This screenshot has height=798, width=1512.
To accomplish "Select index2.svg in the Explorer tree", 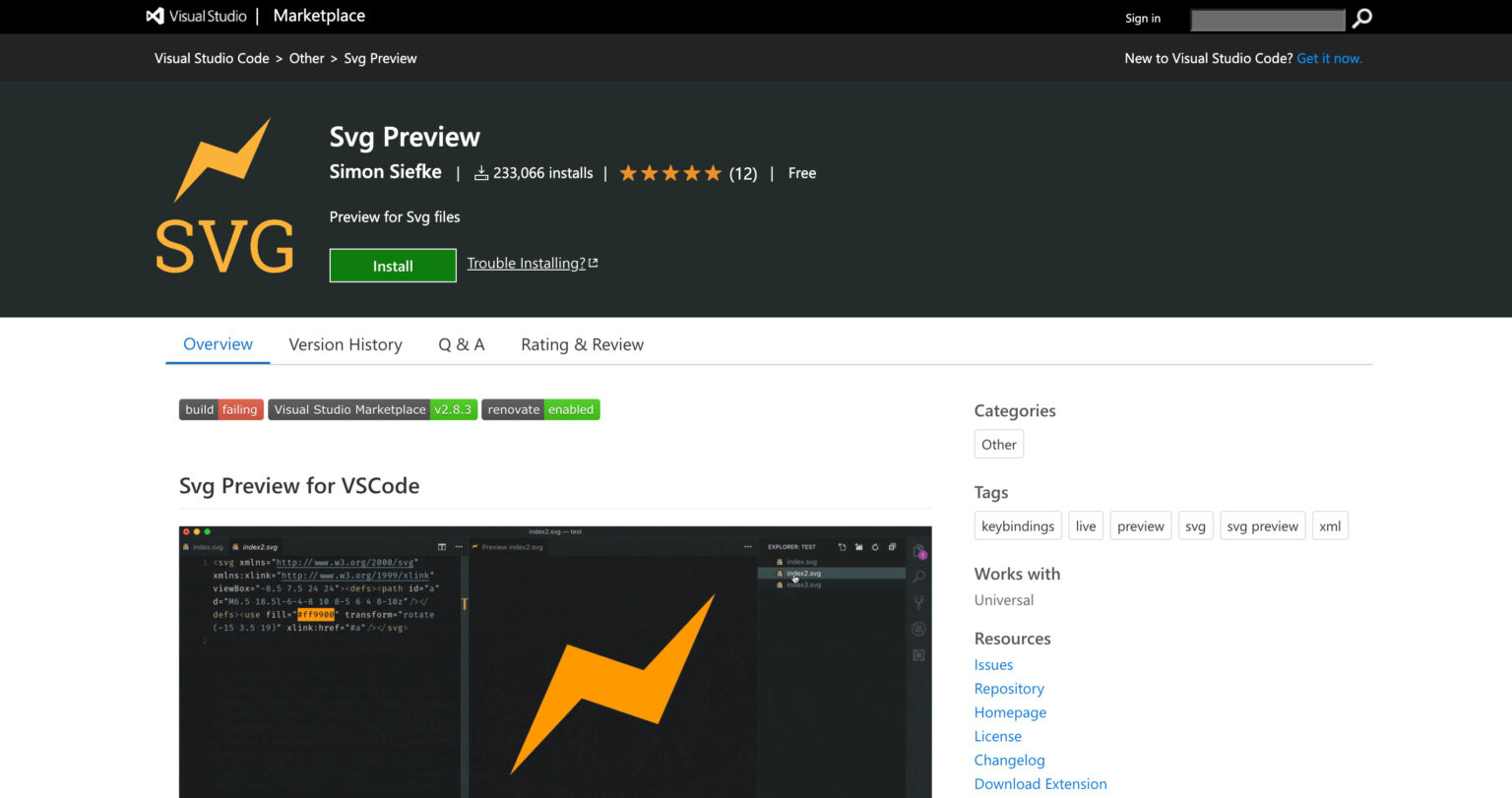I will click(x=803, y=574).
